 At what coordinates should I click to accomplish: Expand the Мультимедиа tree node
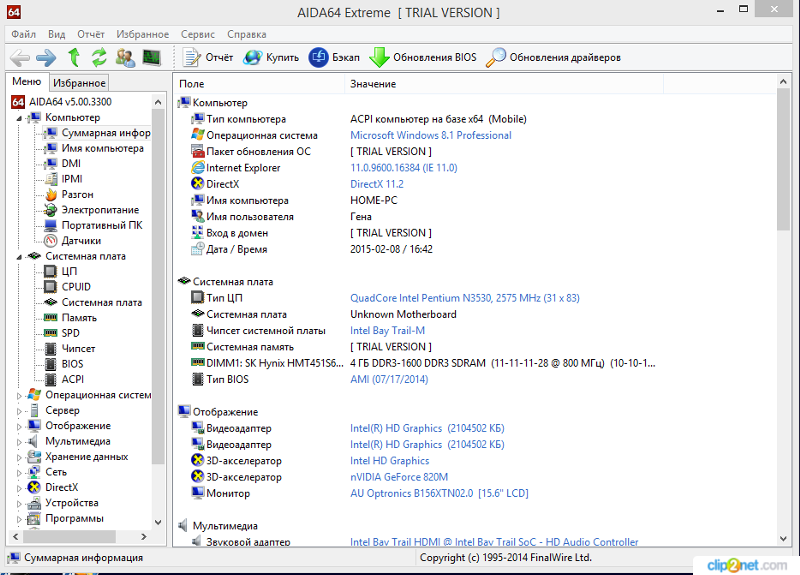[20, 442]
